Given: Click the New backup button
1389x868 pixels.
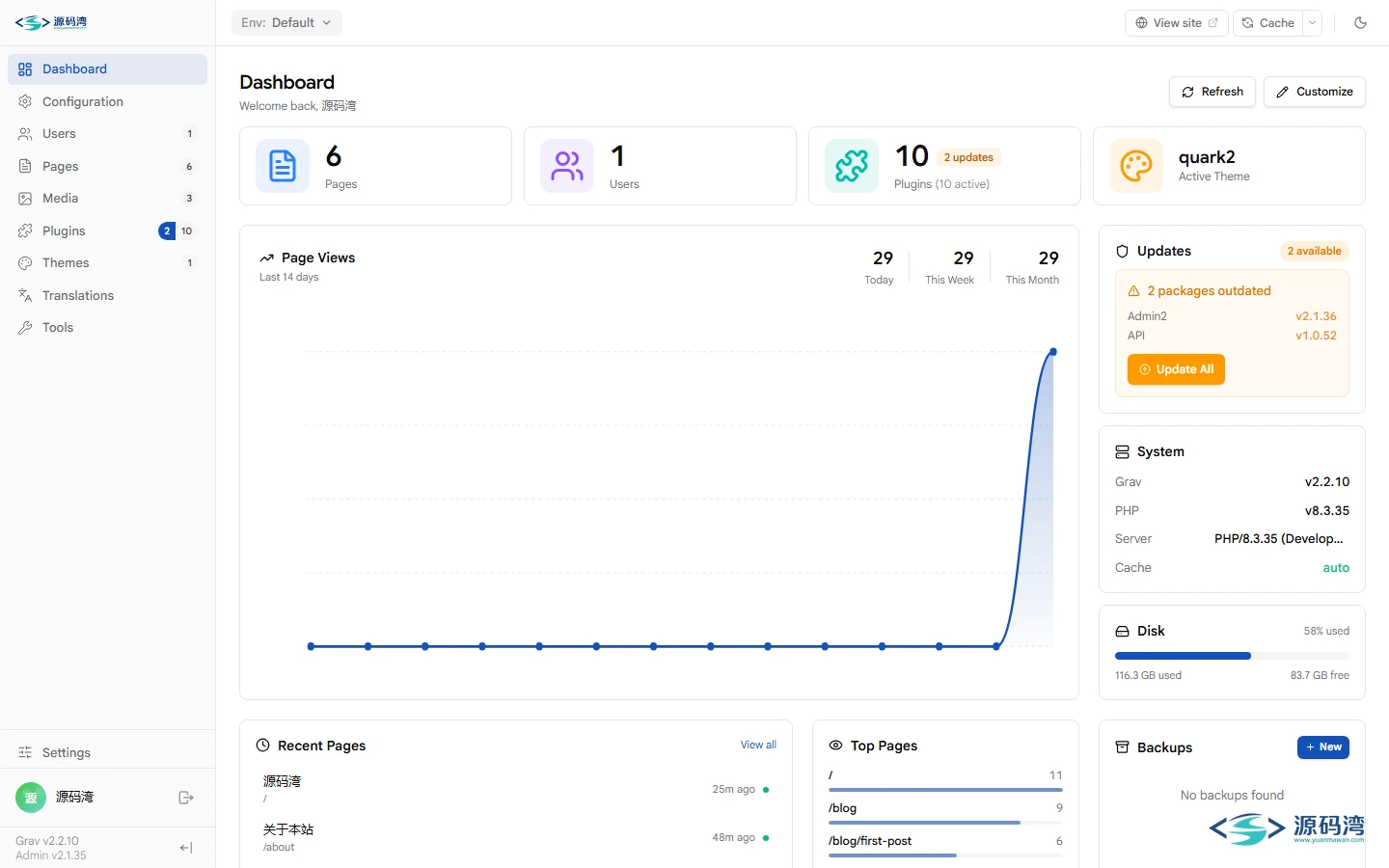Looking at the screenshot, I should point(1323,747).
